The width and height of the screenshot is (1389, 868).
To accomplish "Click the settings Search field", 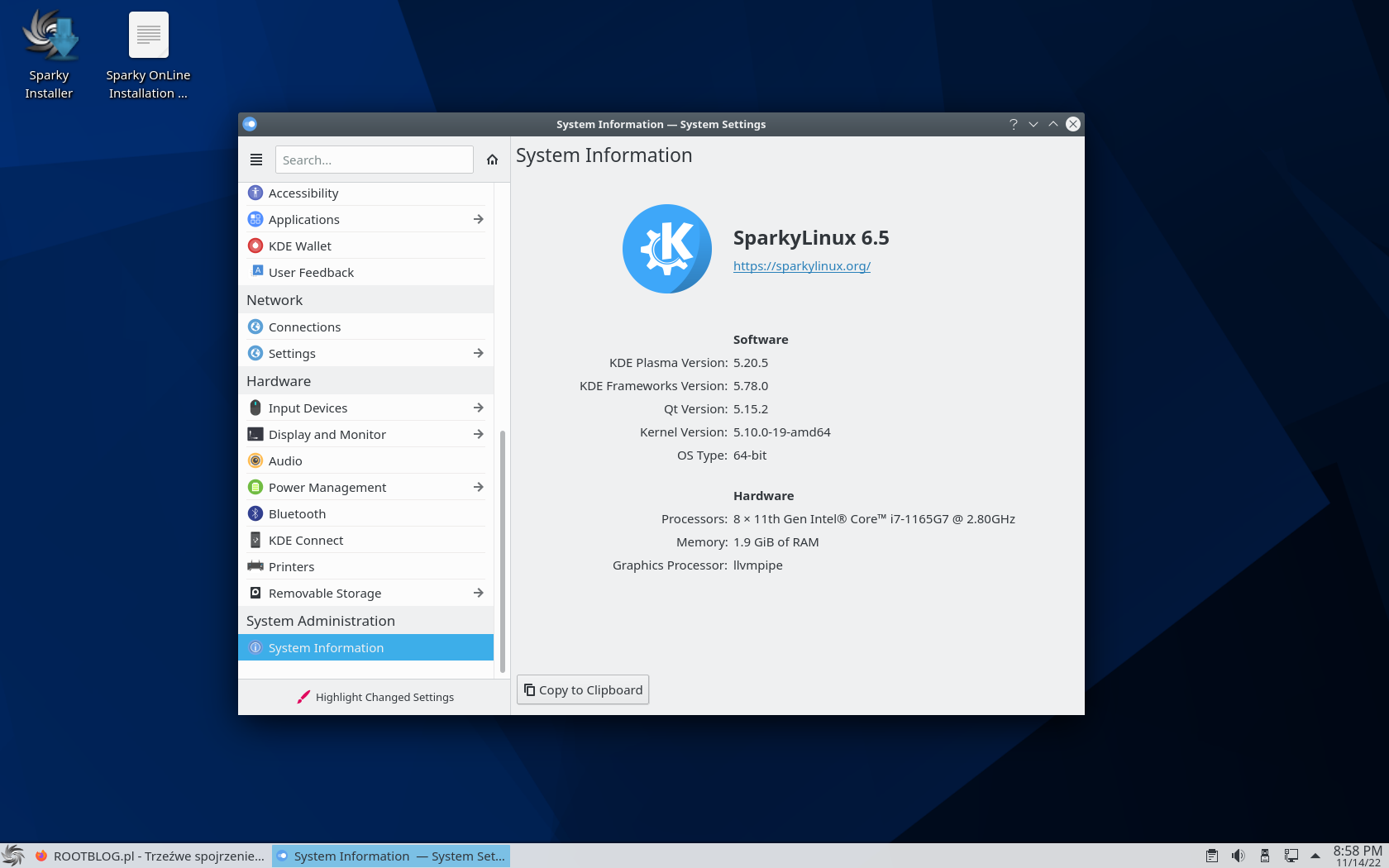I will click(x=374, y=160).
